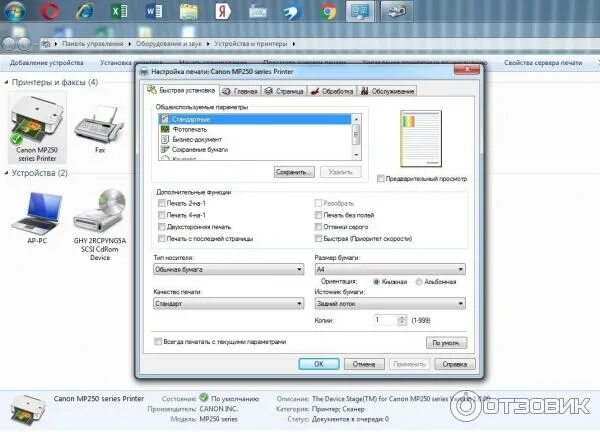
Task: Toggle print from last page checkbox
Action: click(x=161, y=238)
